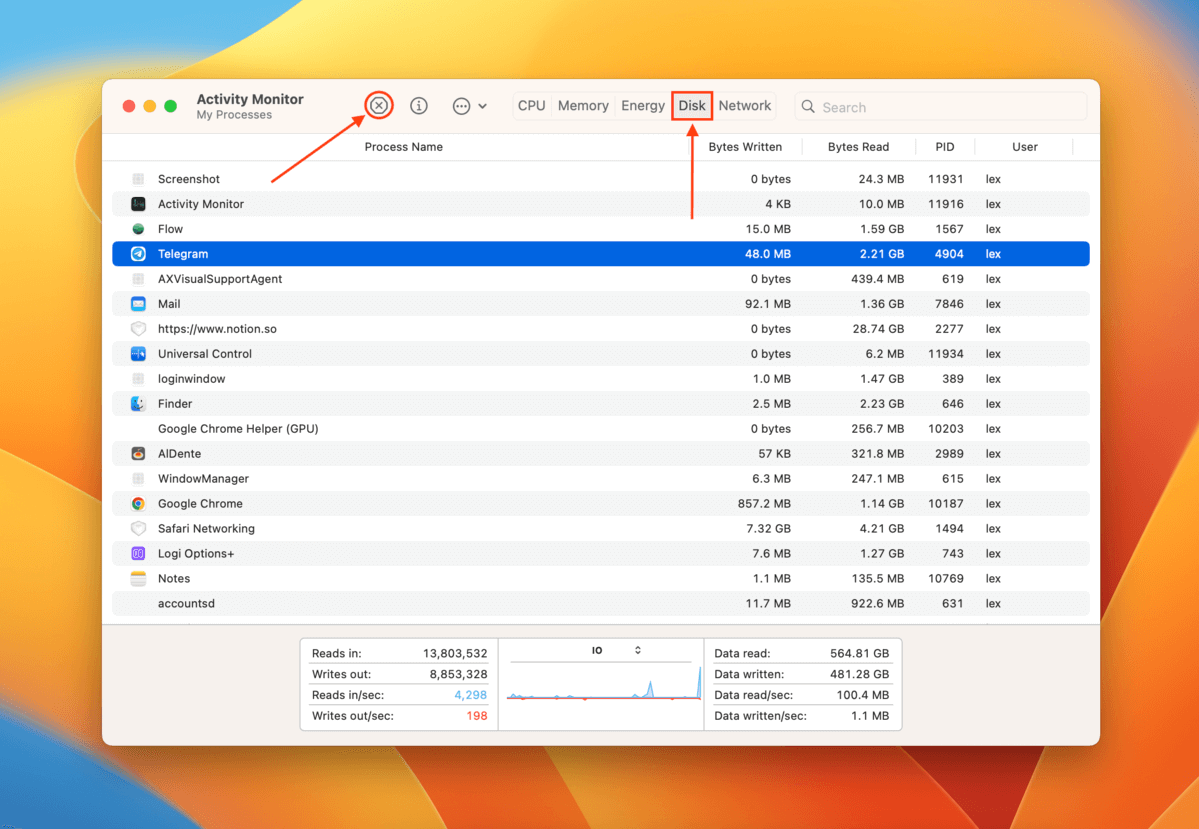Screen dimensions: 1199x829
Task: Select the loginwindow process
Action: [191, 379]
